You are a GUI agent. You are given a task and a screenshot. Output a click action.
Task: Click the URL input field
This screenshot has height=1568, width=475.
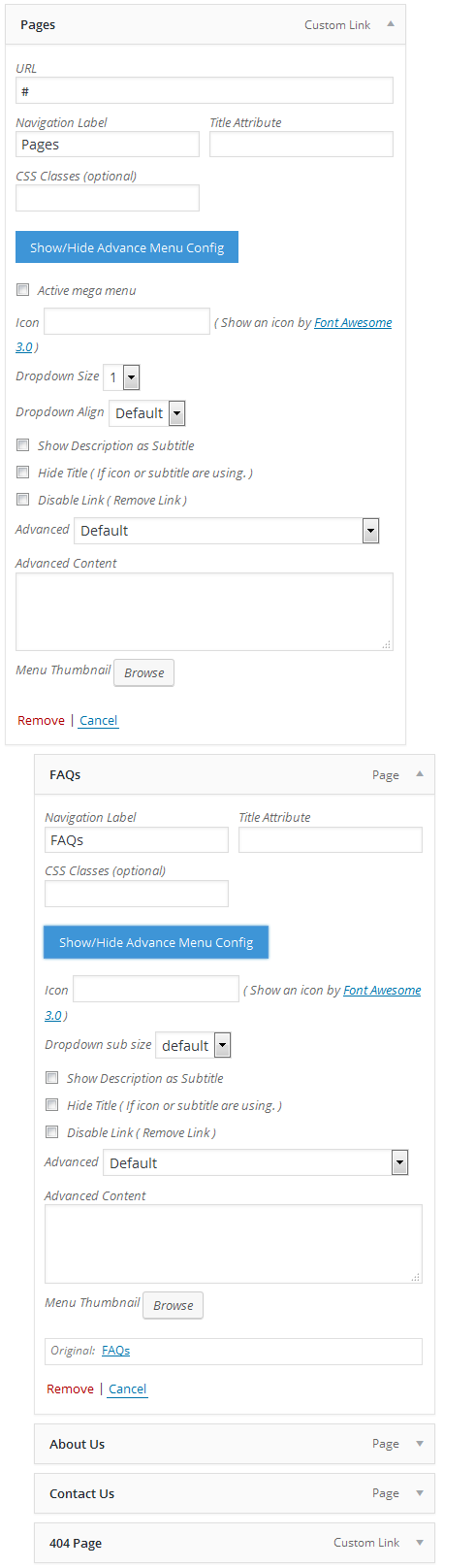[x=205, y=90]
